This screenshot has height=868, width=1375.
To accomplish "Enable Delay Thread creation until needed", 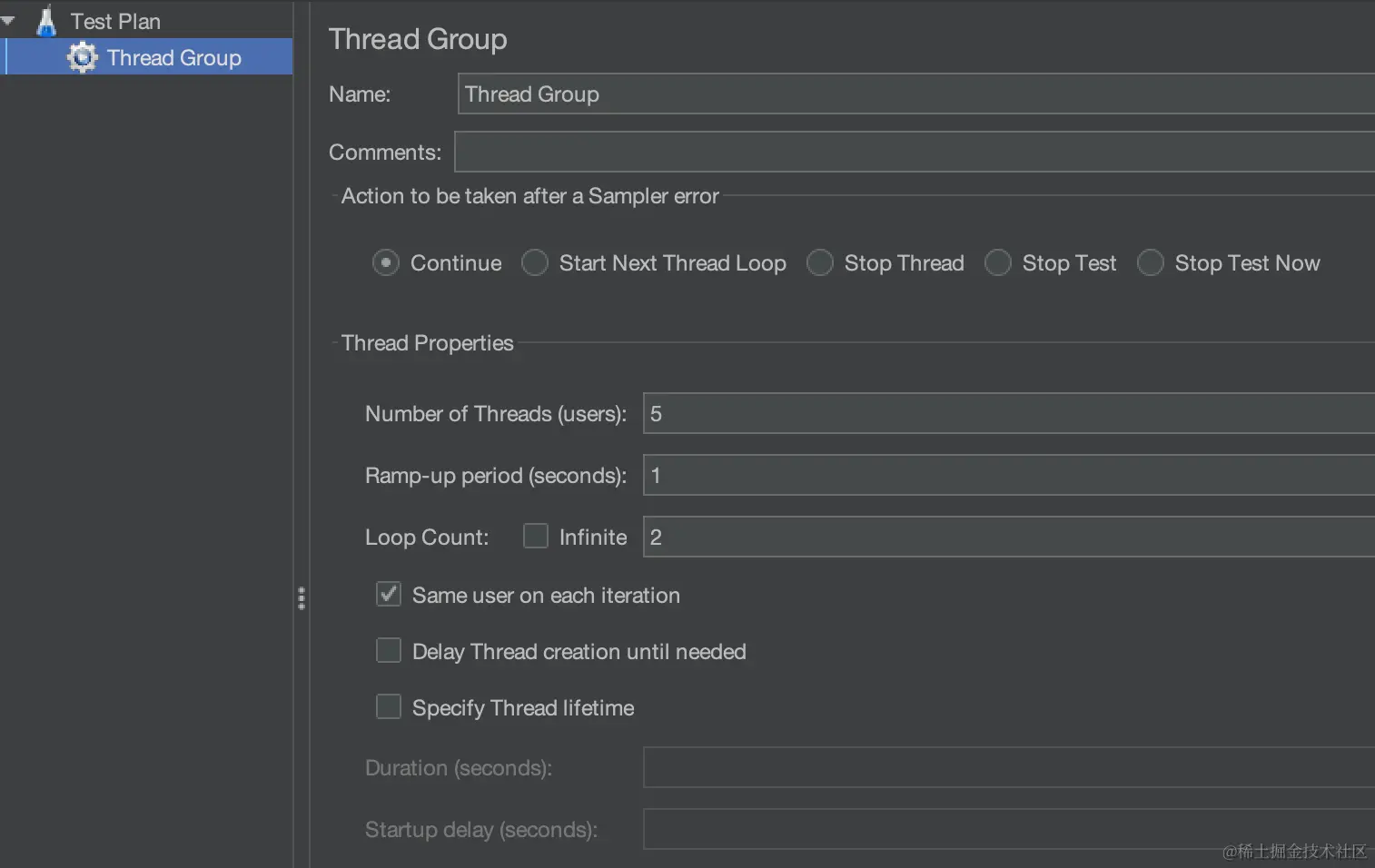I will coord(388,650).
